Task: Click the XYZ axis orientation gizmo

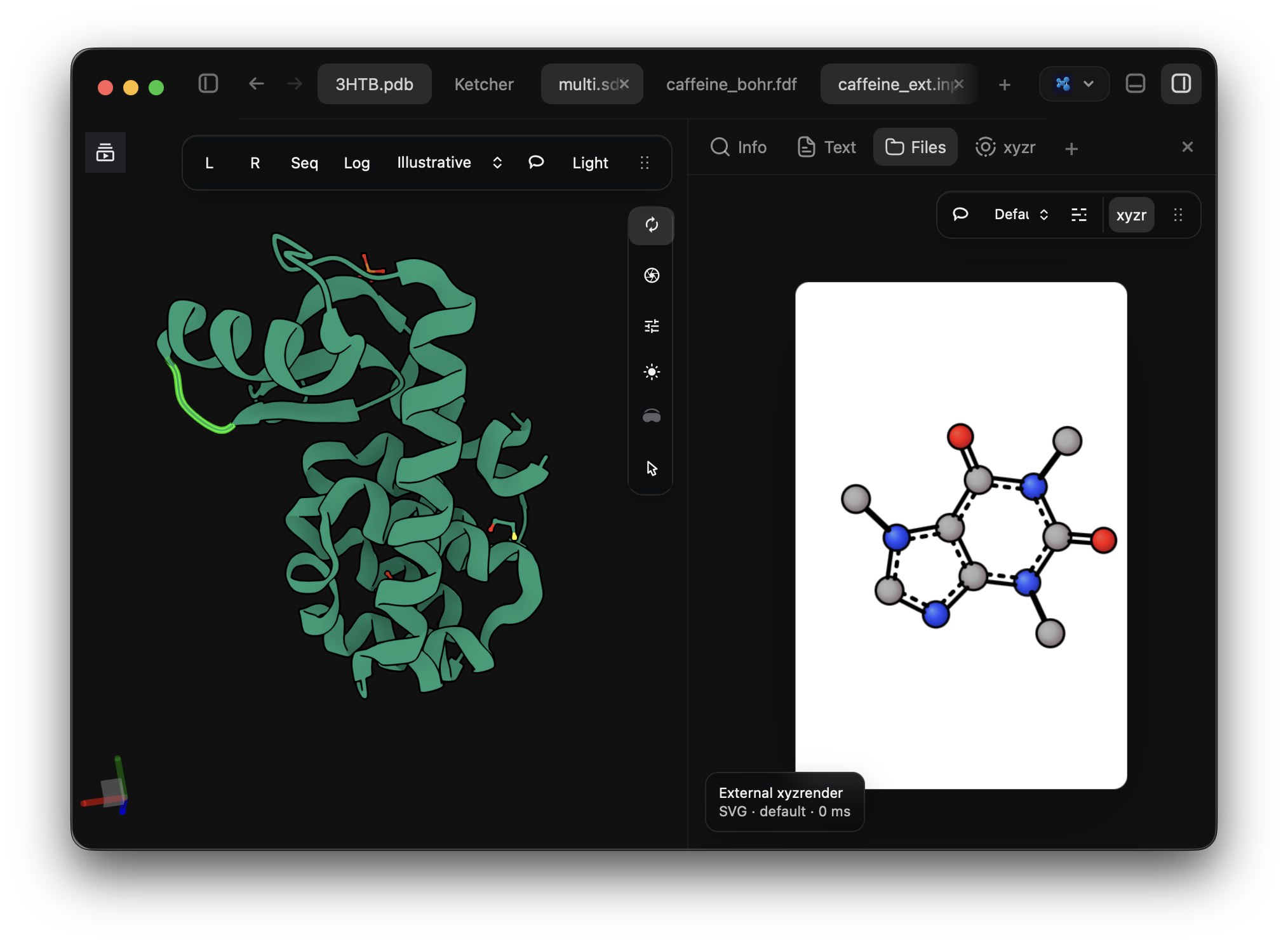Action: pyautogui.click(x=106, y=786)
